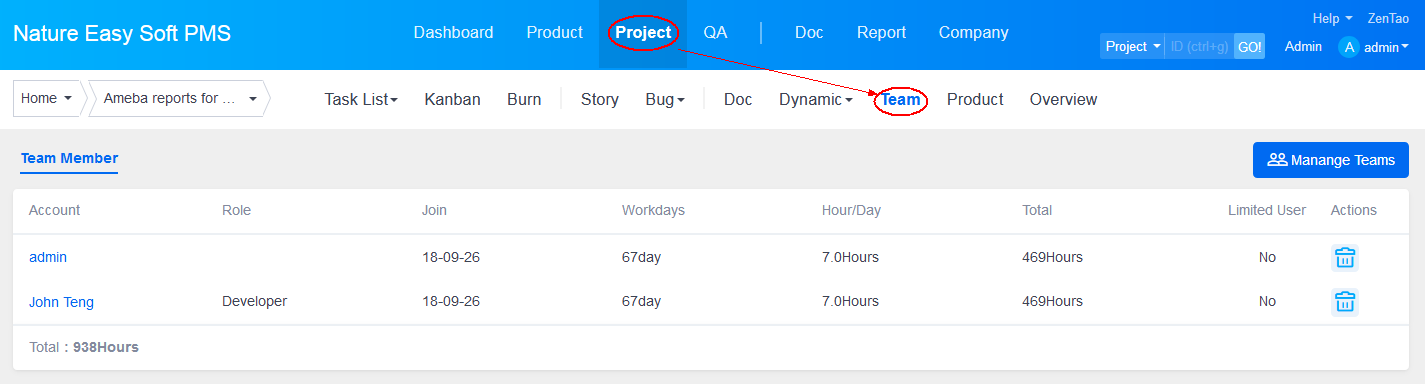
Task: Click the Manange Teams button
Action: [x=1331, y=160]
